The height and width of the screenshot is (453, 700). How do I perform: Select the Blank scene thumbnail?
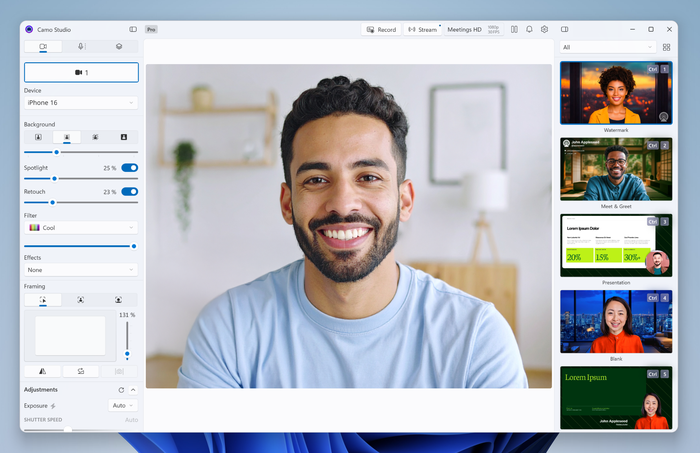616,321
